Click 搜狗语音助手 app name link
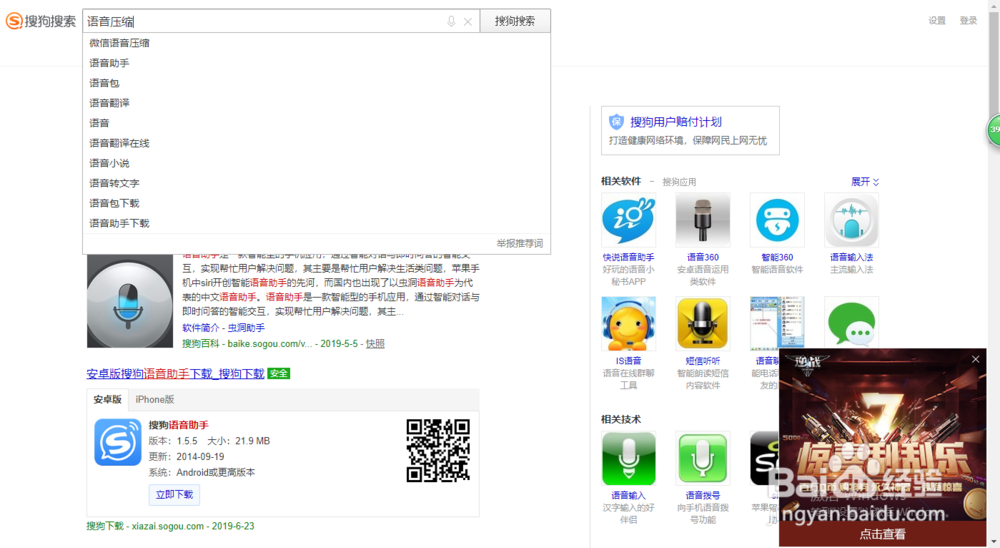This screenshot has width=1000, height=548. (179, 425)
